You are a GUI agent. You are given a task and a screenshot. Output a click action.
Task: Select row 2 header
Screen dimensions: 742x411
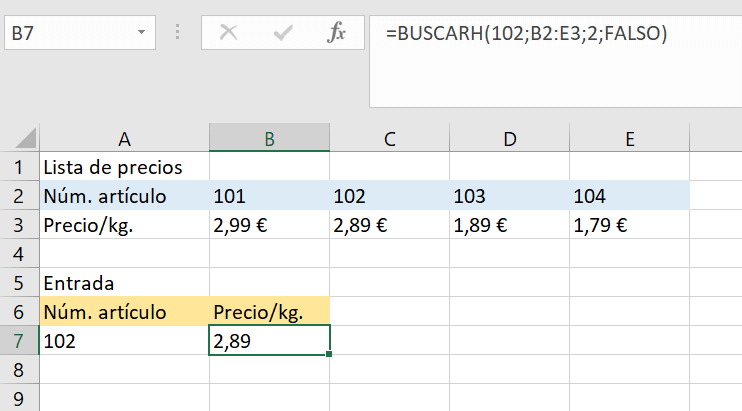[19, 195]
